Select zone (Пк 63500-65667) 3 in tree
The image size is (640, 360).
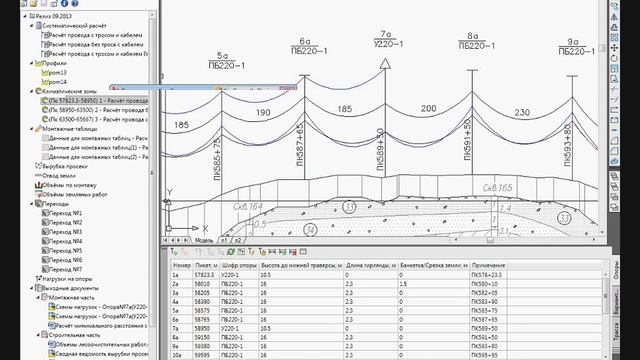click(95, 120)
